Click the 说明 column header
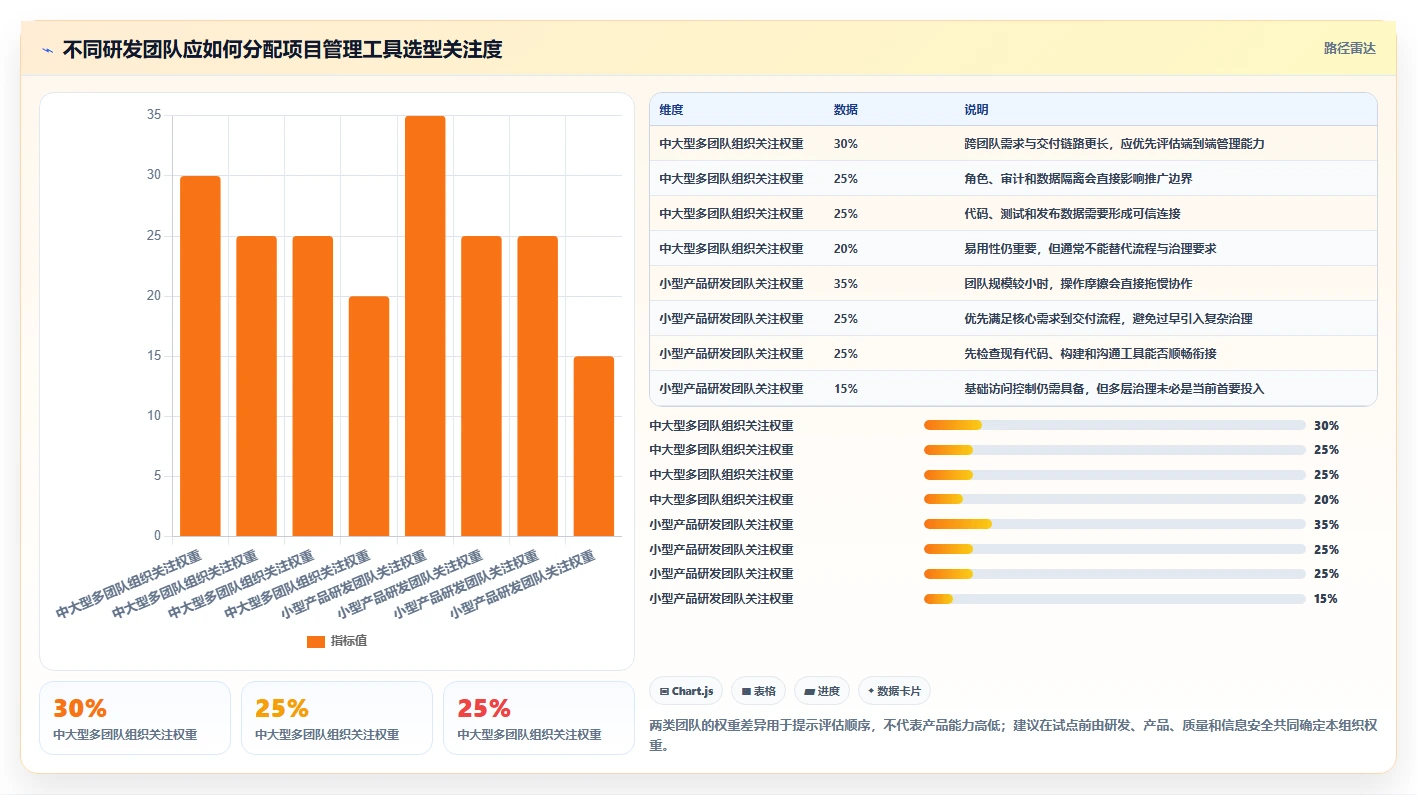 pos(976,109)
